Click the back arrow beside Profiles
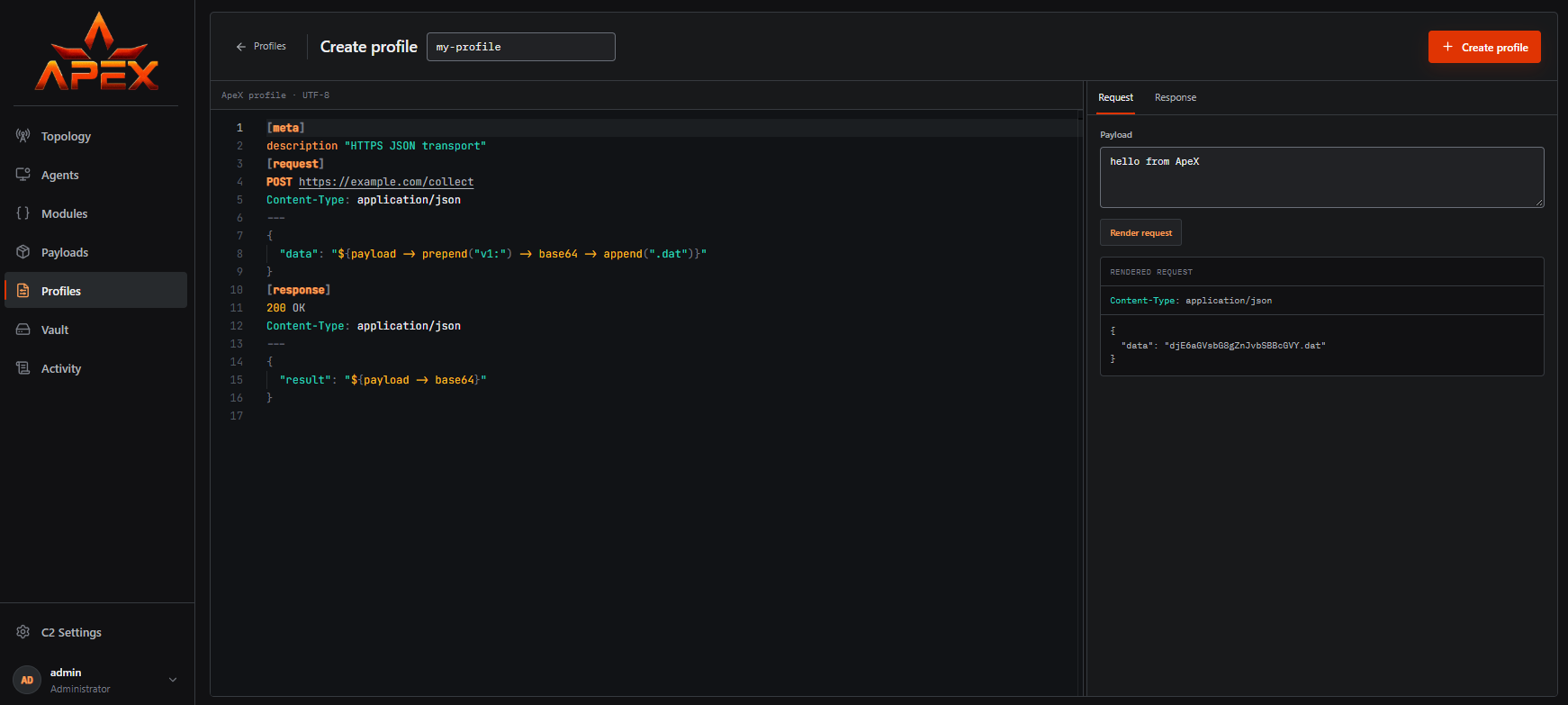This screenshot has width=1568, height=705. (240, 47)
